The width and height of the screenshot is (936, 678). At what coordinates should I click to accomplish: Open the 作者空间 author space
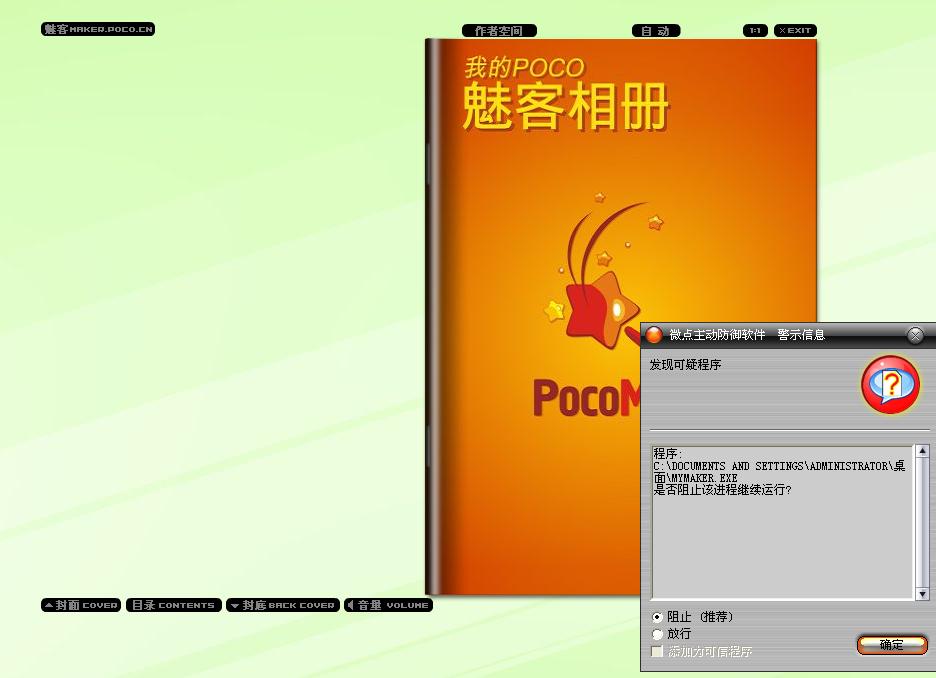pos(499,31)
